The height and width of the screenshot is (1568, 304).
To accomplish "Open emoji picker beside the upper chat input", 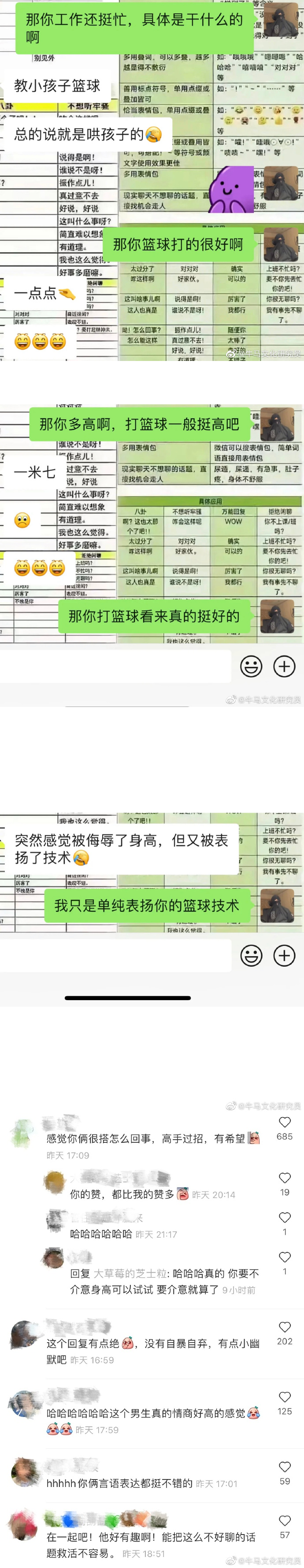I will point(251,666).
